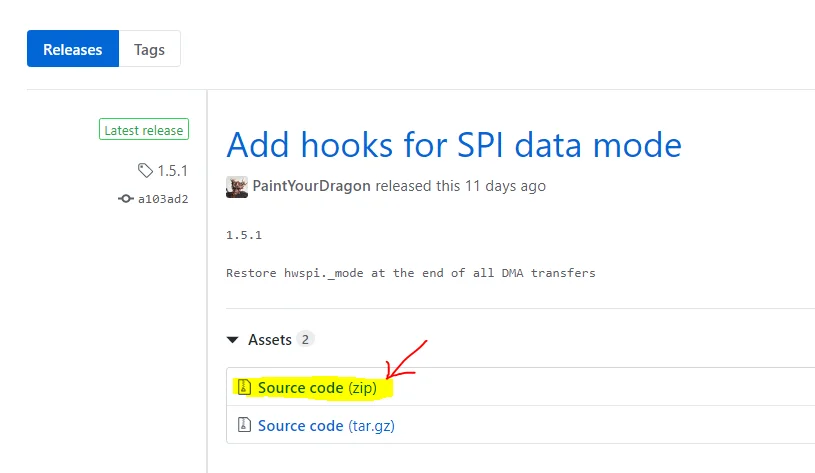Open the 1.5.1 tag link
The width and height of the screenshot is (815, 473).
[173, 170]
